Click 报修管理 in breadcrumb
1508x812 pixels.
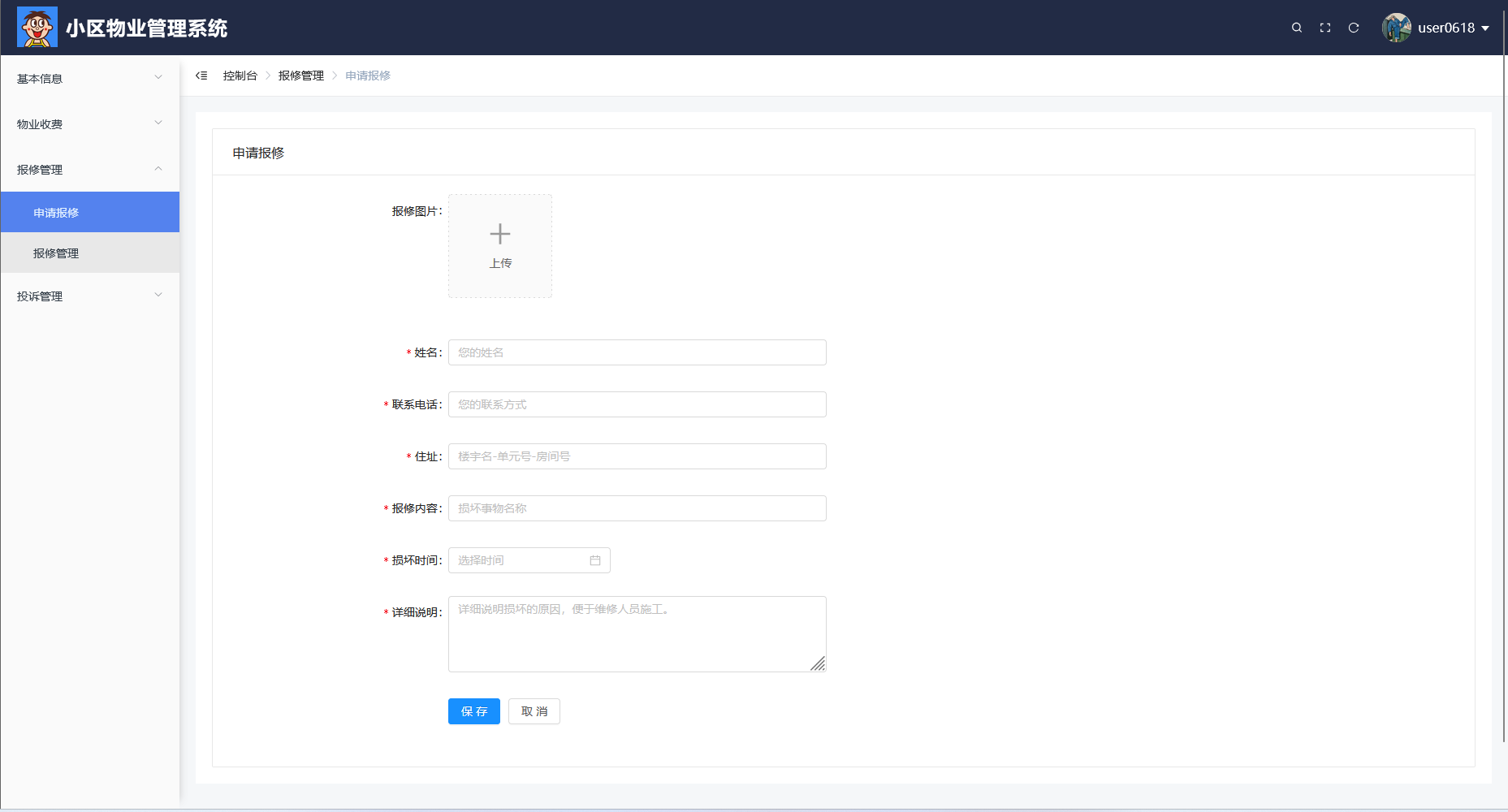301,76
